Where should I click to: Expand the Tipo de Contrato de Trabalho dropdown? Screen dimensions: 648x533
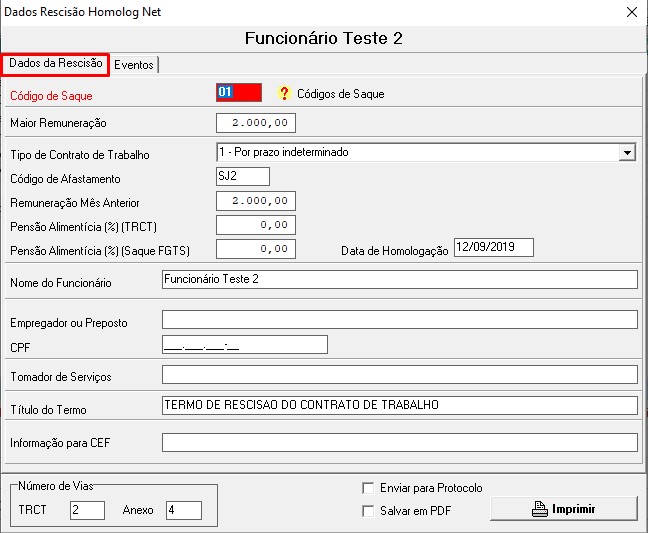627,153
